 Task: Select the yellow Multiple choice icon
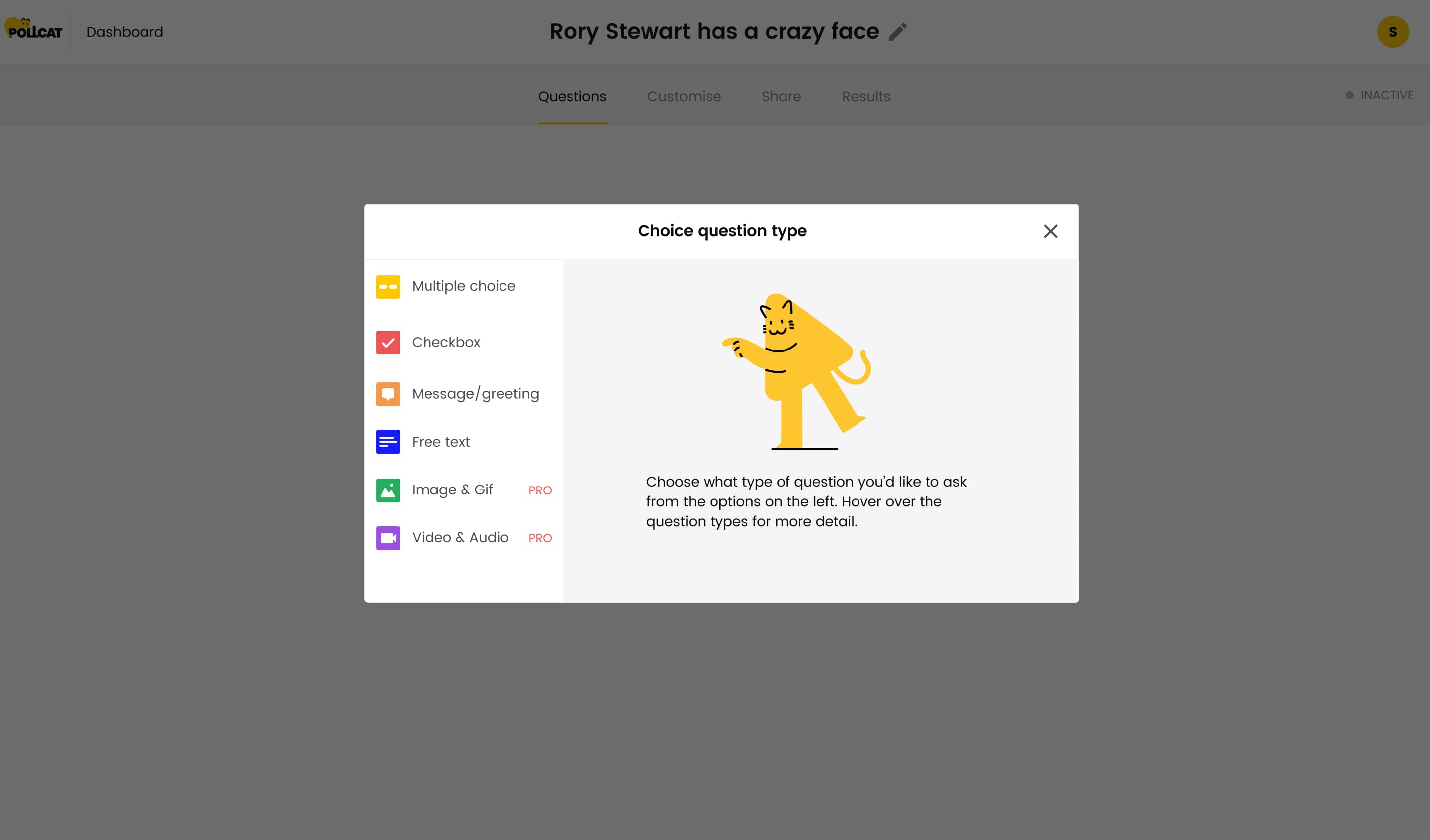pos(388,286)
